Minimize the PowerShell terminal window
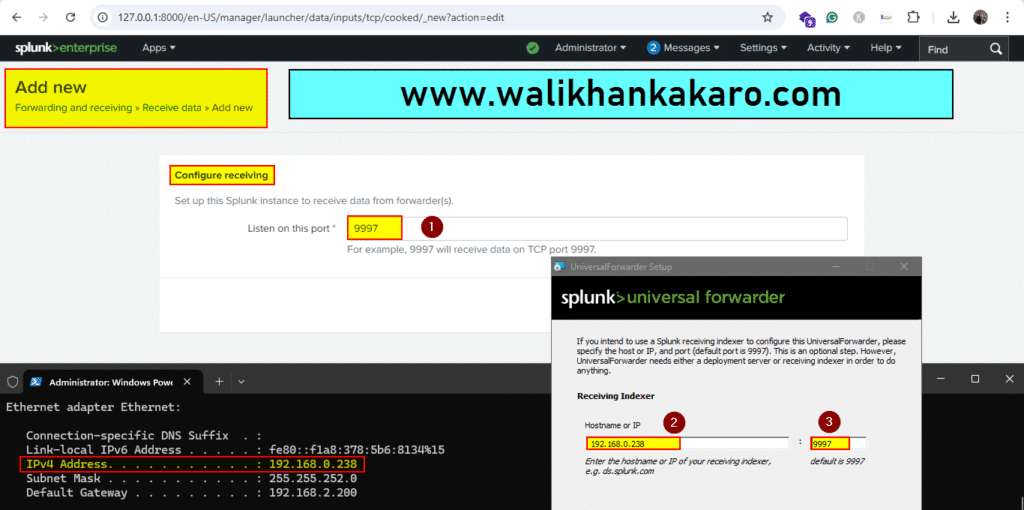The height and width of the screenshot is (510, 1024). (940, 379)
